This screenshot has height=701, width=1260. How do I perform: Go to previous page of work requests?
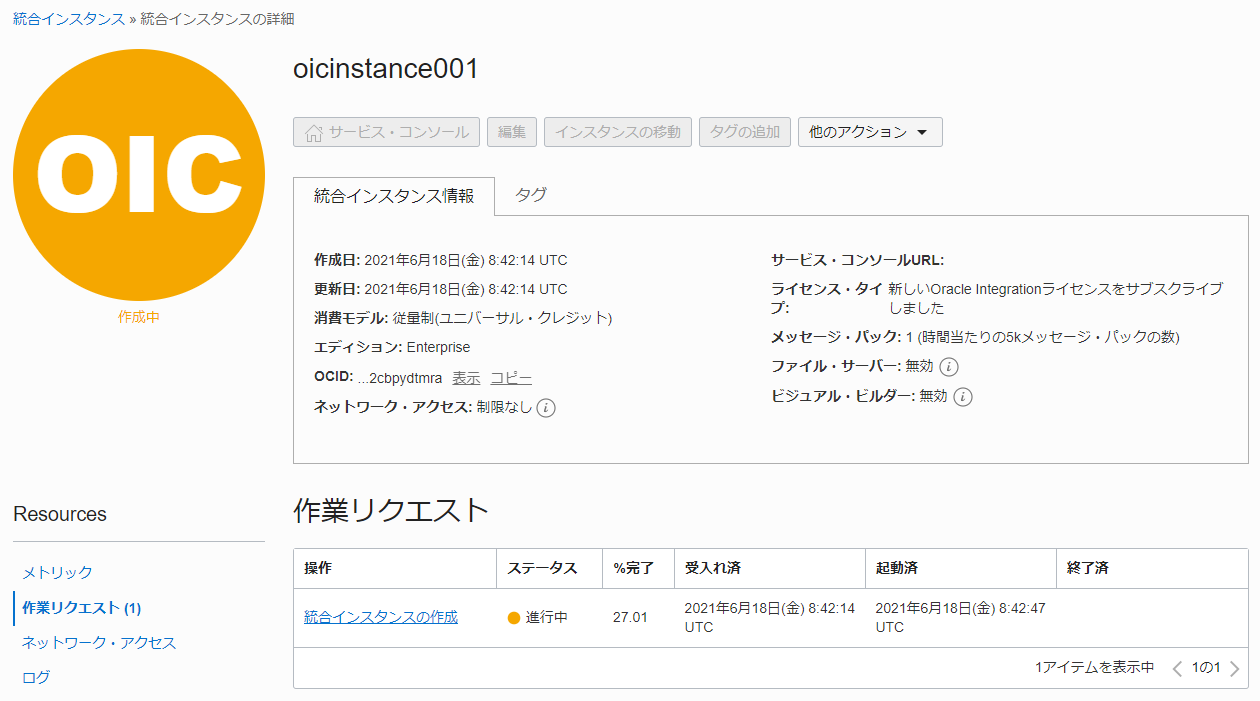tap(1177, 668)
